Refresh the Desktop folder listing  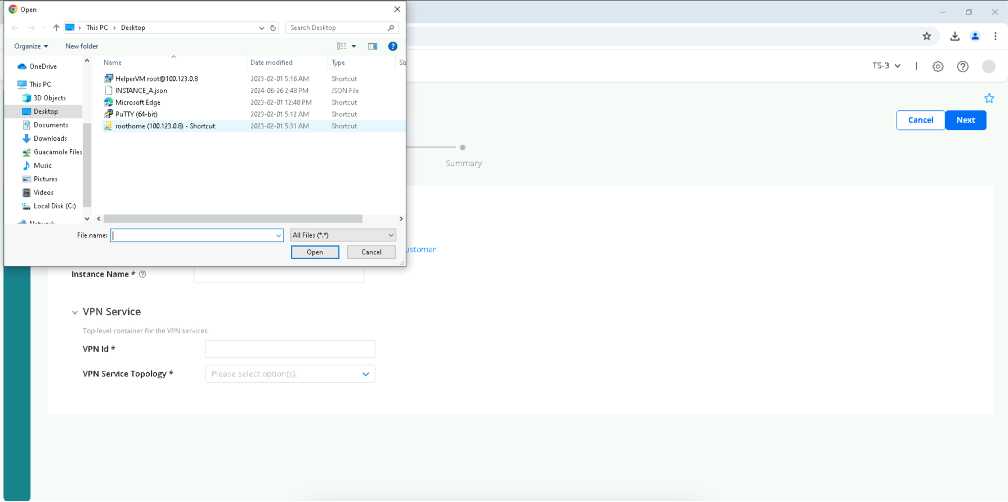coord(273,28)
